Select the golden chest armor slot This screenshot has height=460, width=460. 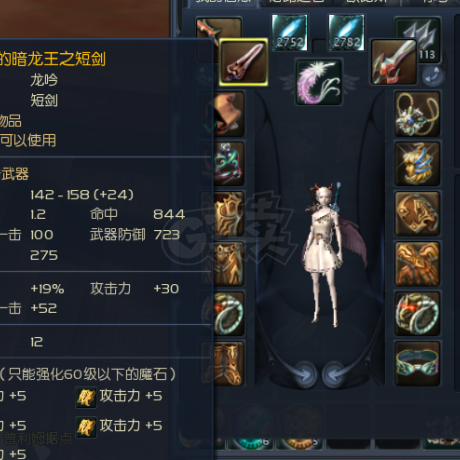[229, 213]
